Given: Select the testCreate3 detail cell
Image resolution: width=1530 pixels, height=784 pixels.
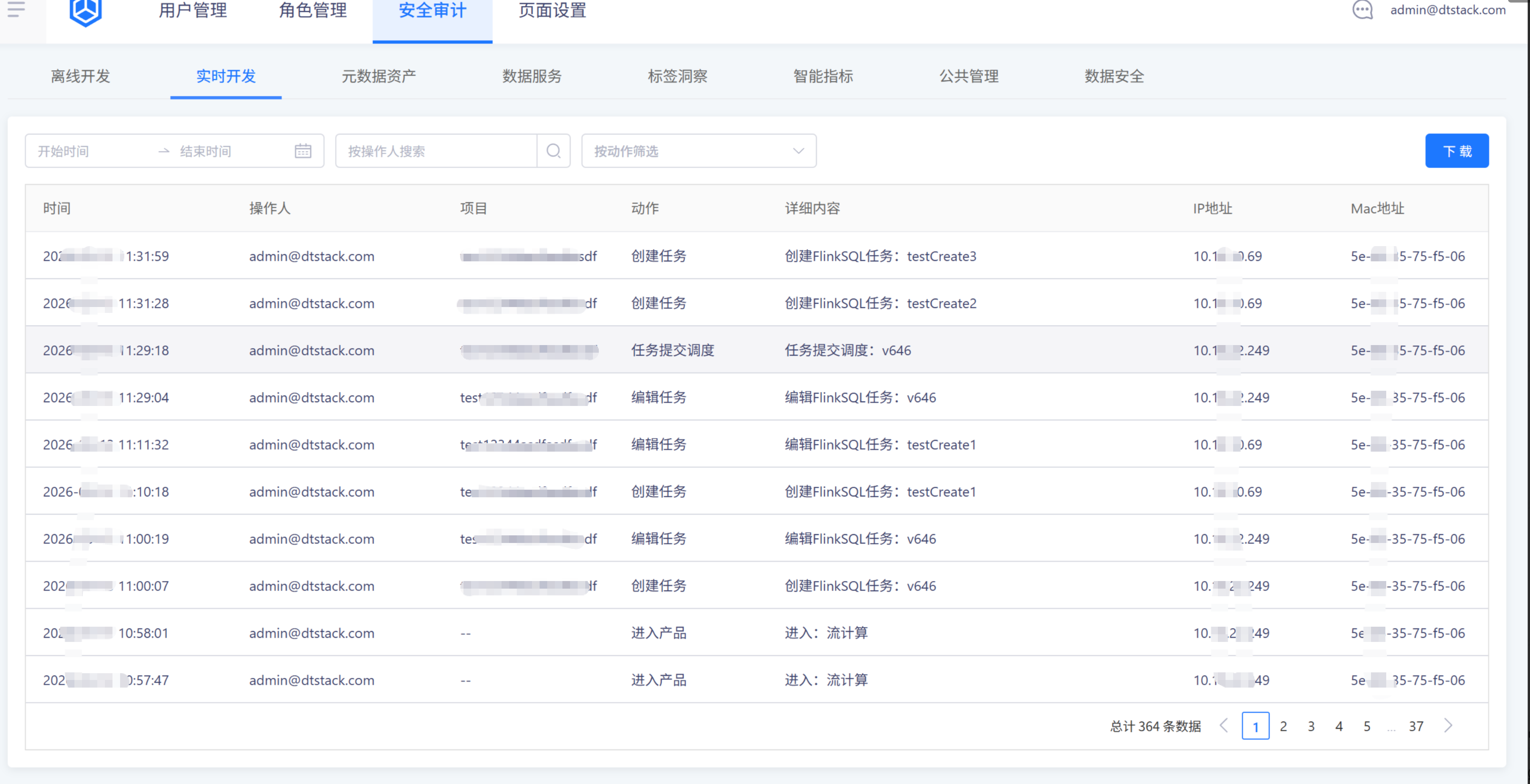Looking at the screenshot, I should pyautogui.click(x=880, y=256).
